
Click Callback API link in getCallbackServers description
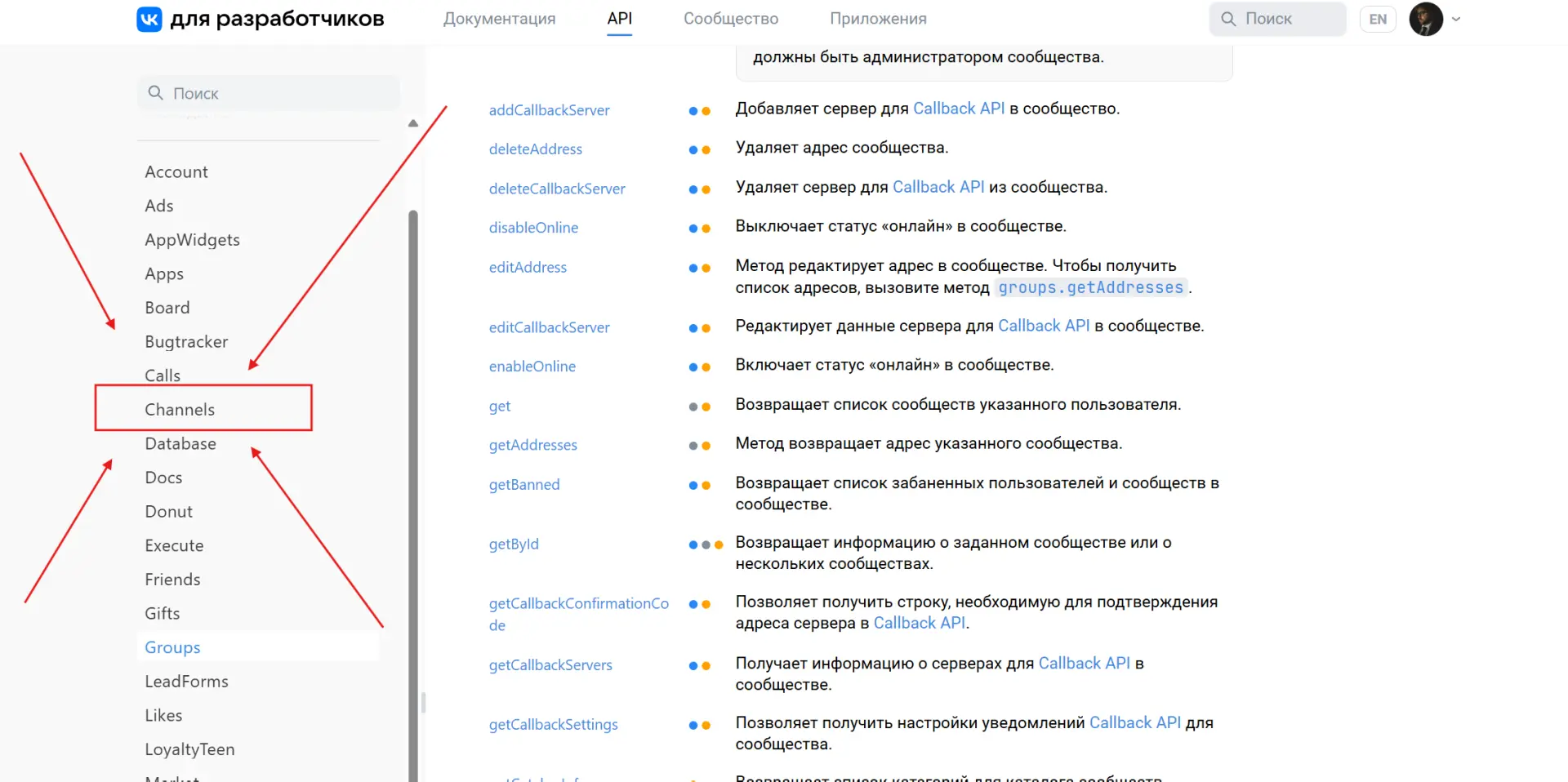(x=1084, y=663)
